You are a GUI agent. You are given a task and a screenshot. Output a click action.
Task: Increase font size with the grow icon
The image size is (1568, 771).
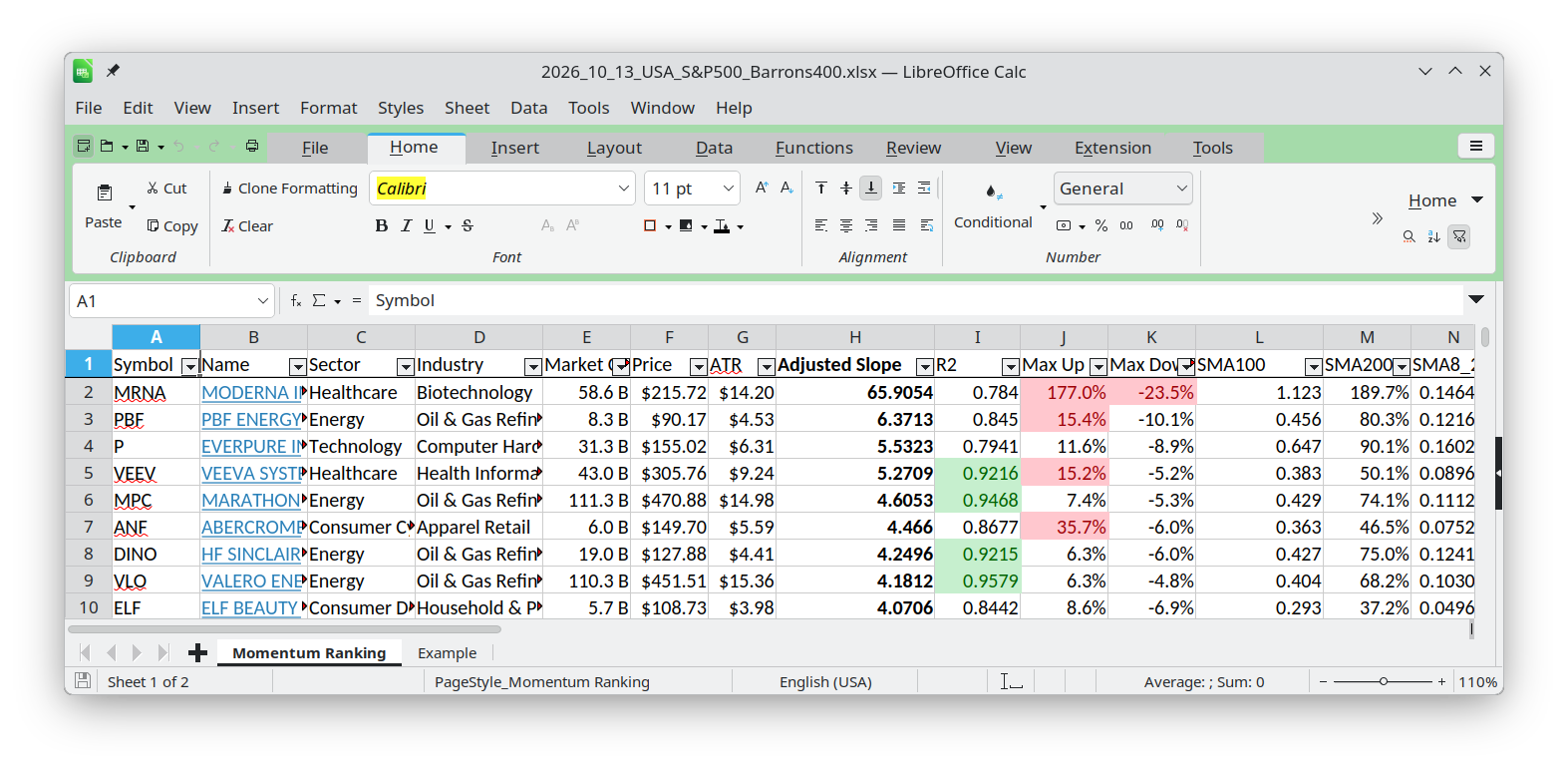coord(762,188)
